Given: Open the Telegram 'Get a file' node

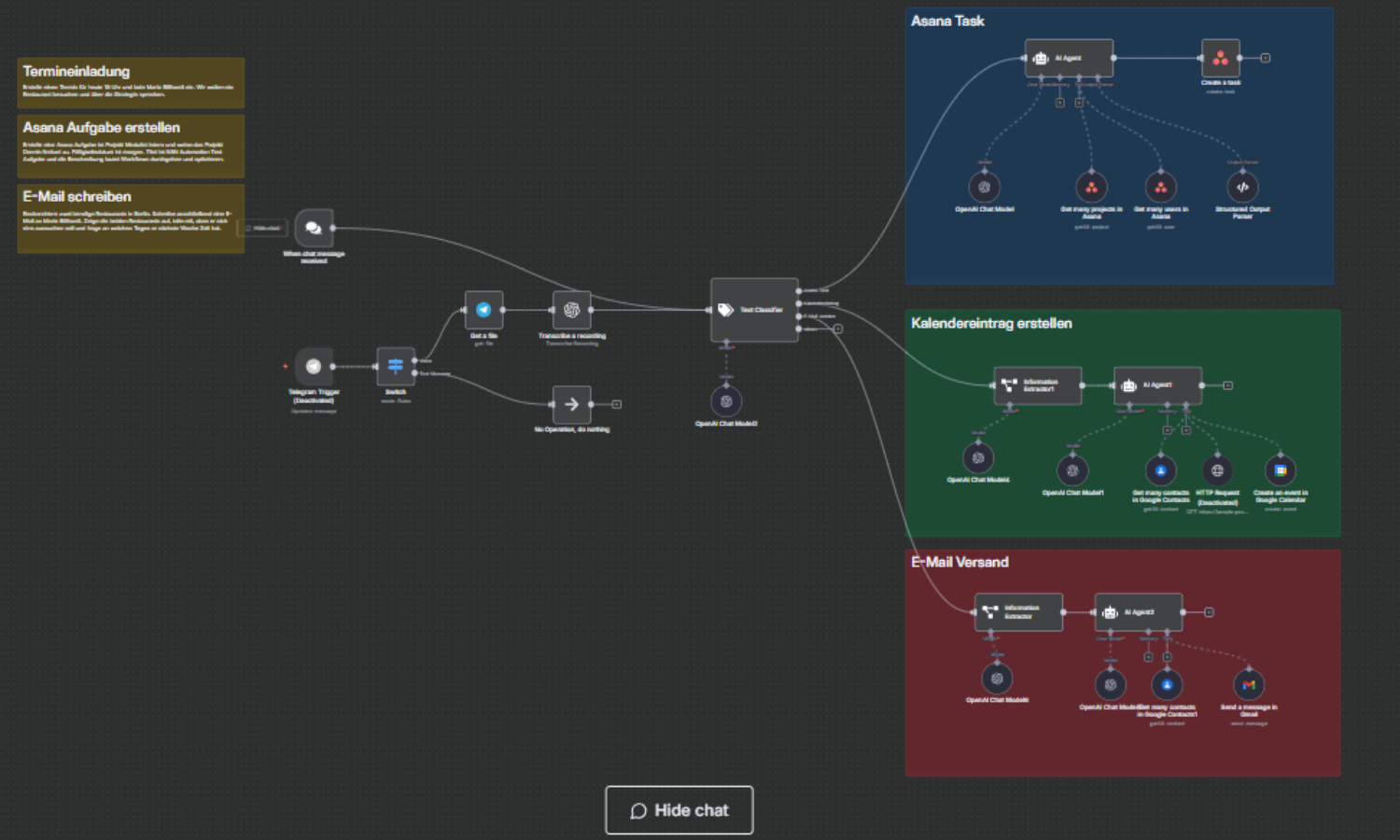Looking at the screenshot, I should [483, 310].
